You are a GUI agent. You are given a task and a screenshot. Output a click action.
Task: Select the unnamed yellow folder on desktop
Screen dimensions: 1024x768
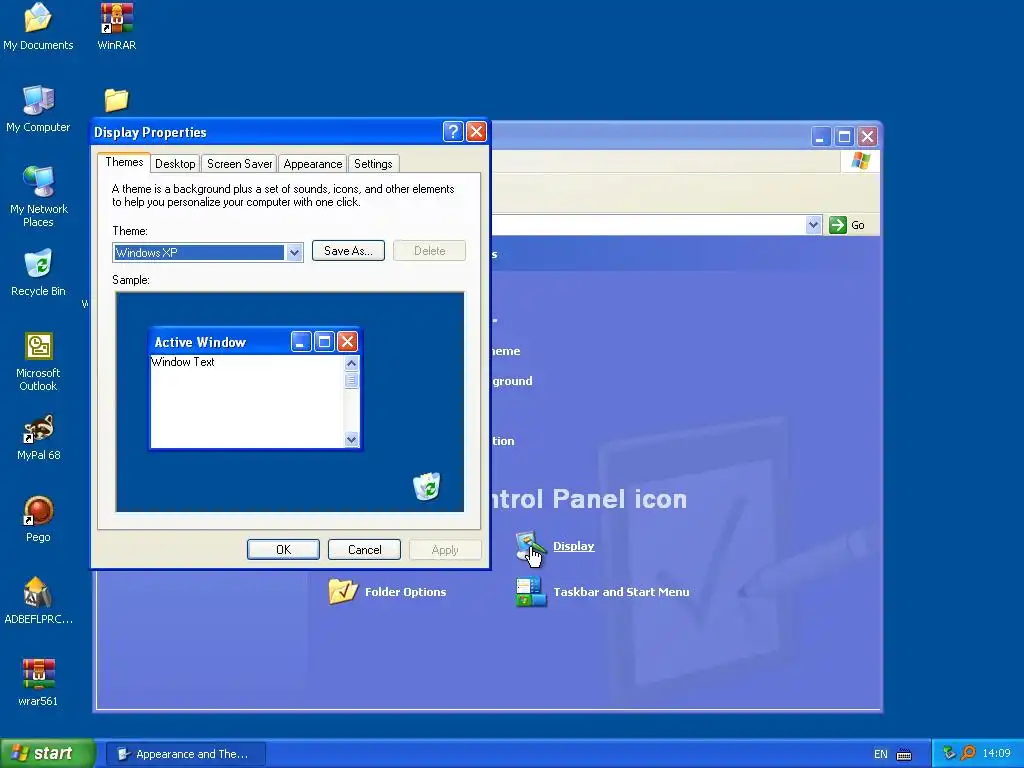pyautogui.click(x=116, y=100)
